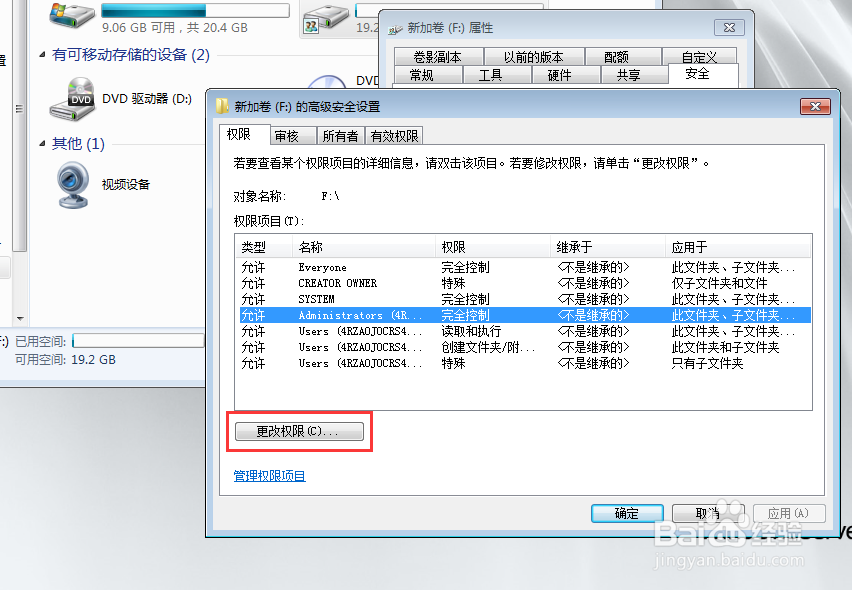Click the C drive capacity bar

195,10
